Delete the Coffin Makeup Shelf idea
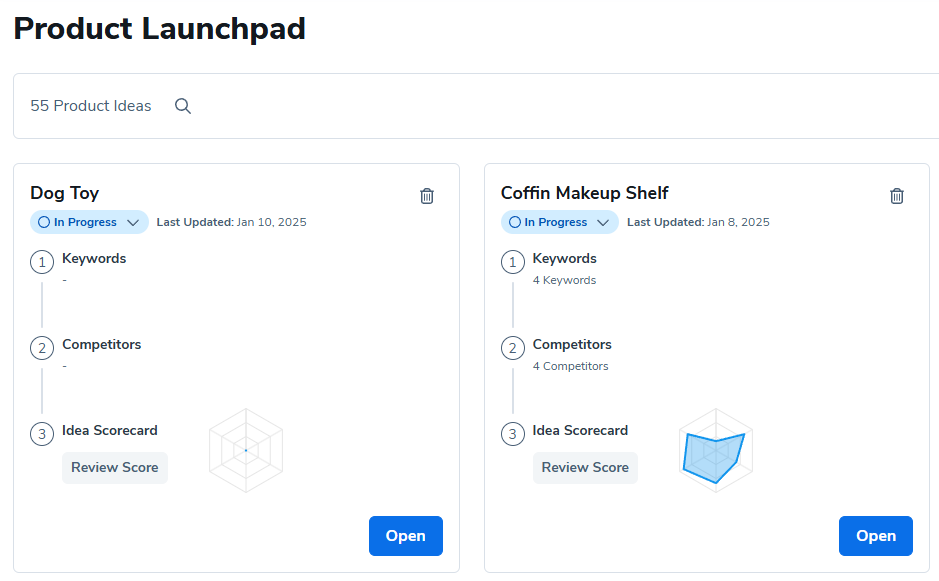This screenshot has width=939, height=581. coord(897,196)
